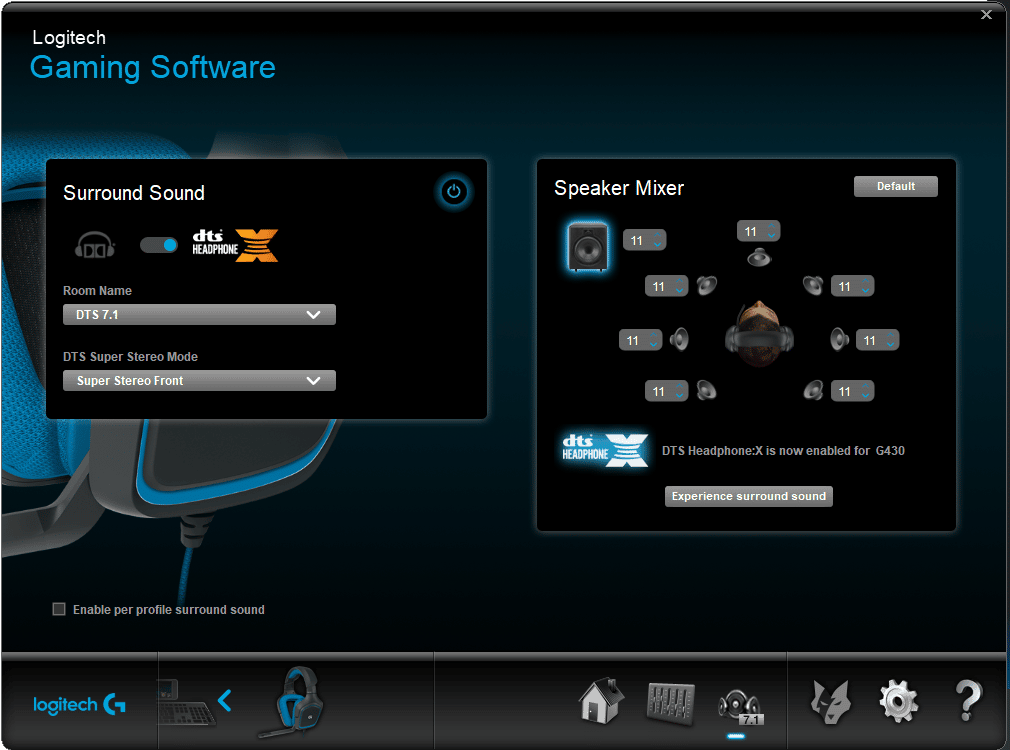1010x750 pixels.
Task: Select the side right speaker icon
Action: coord(839,339)
